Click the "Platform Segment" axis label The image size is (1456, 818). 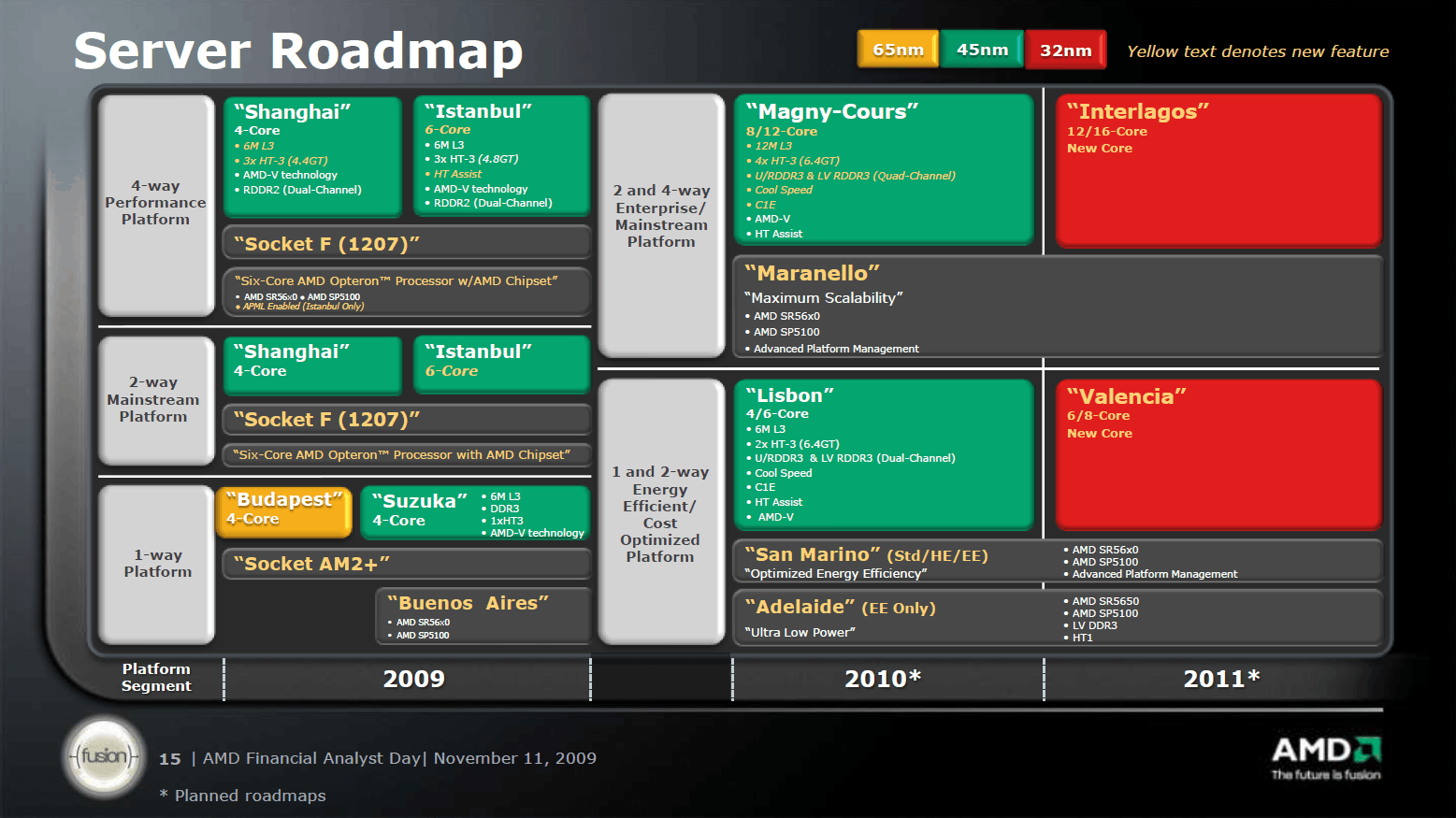(x=156, y=677)
